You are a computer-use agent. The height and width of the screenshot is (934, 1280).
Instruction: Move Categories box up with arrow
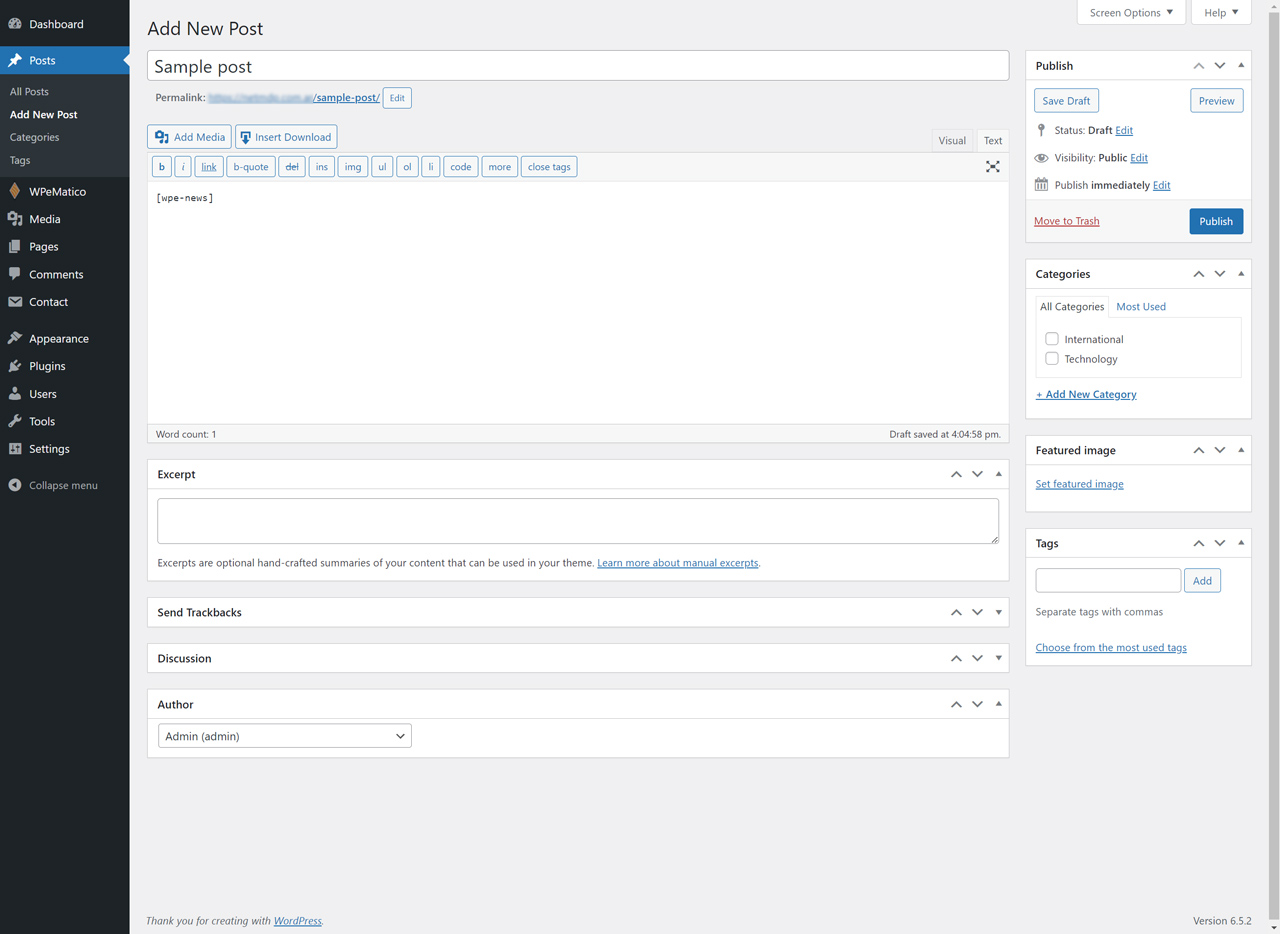pos(1199,274)
